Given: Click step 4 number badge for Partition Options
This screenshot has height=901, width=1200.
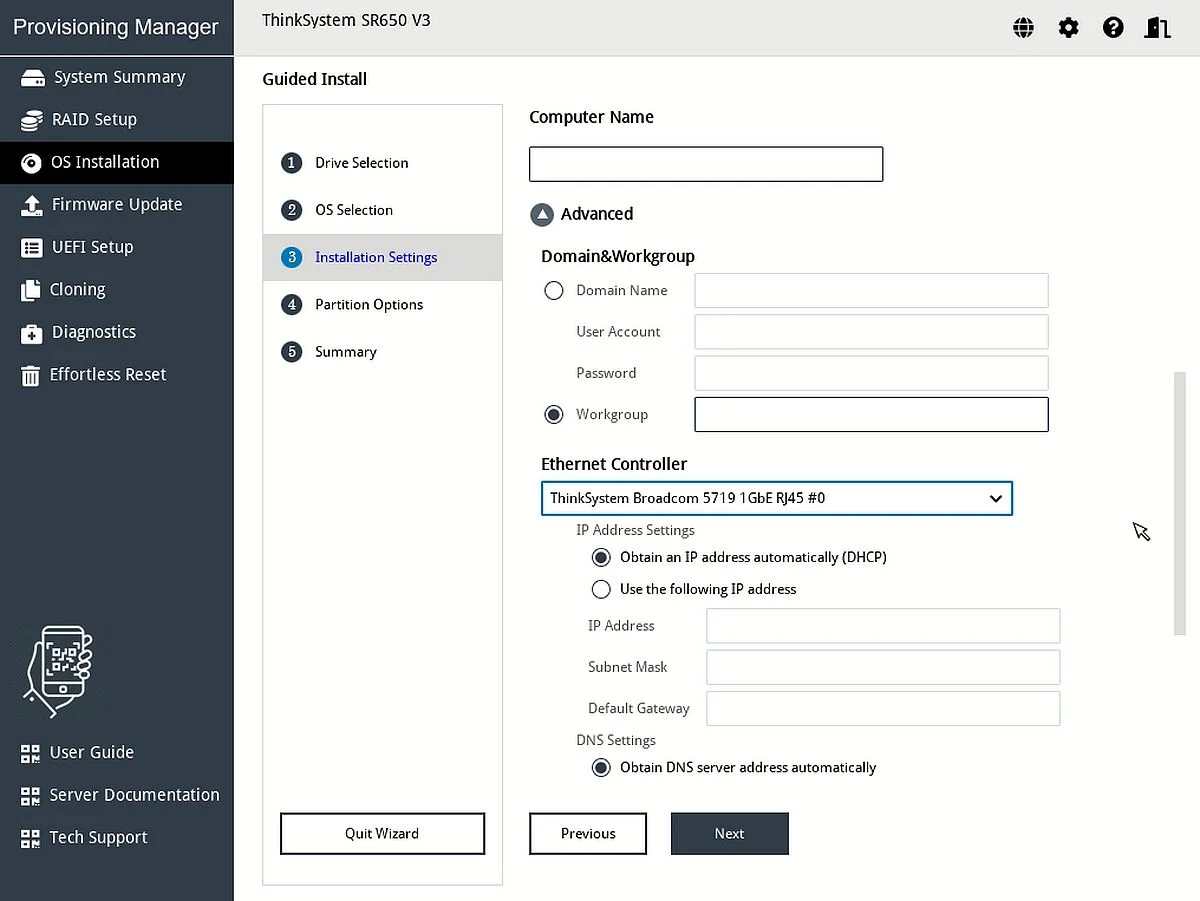Looking at the screenshot, I should (x=292, y=305).
